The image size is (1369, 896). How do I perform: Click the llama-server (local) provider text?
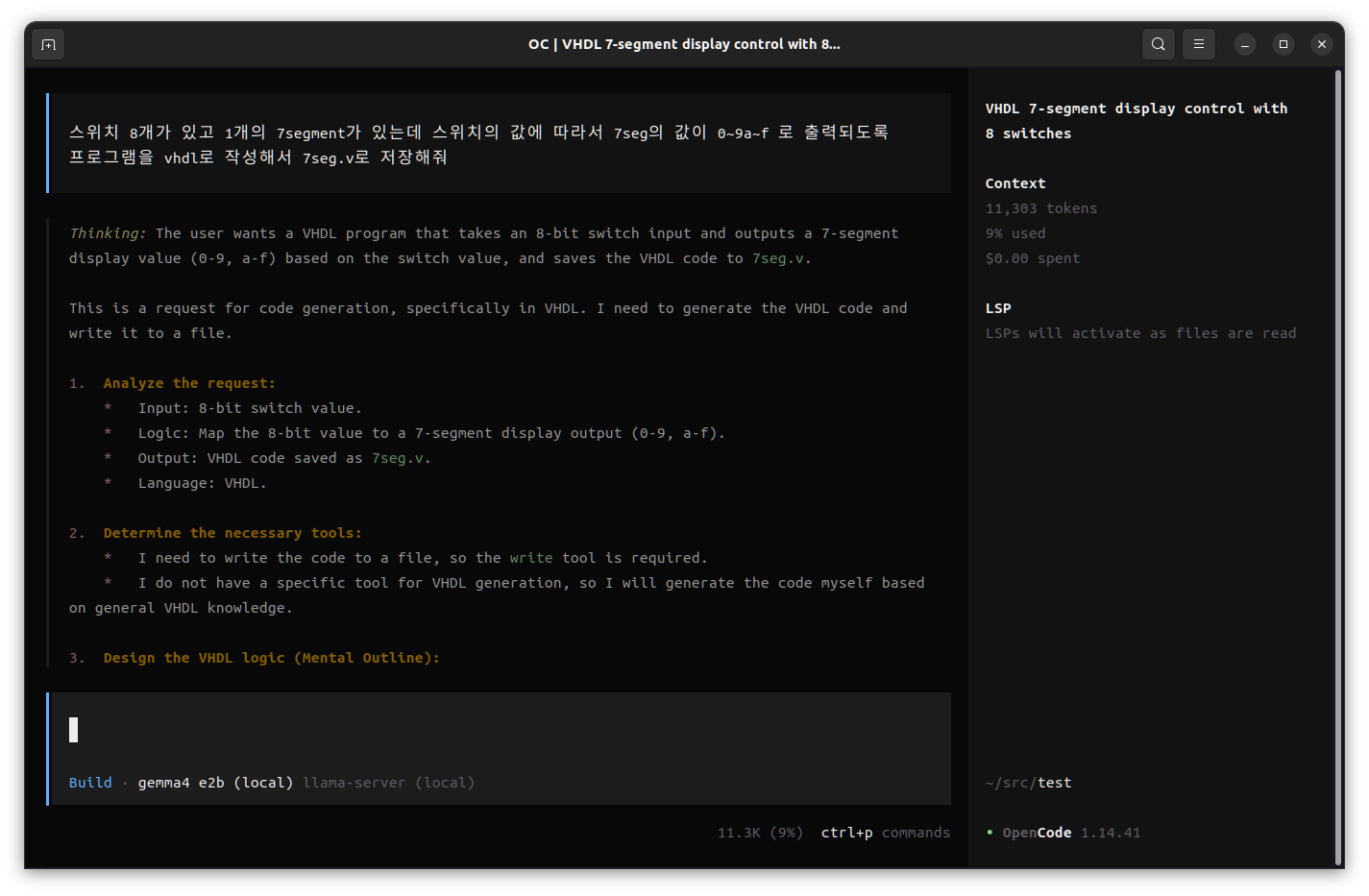click(388, 783)
